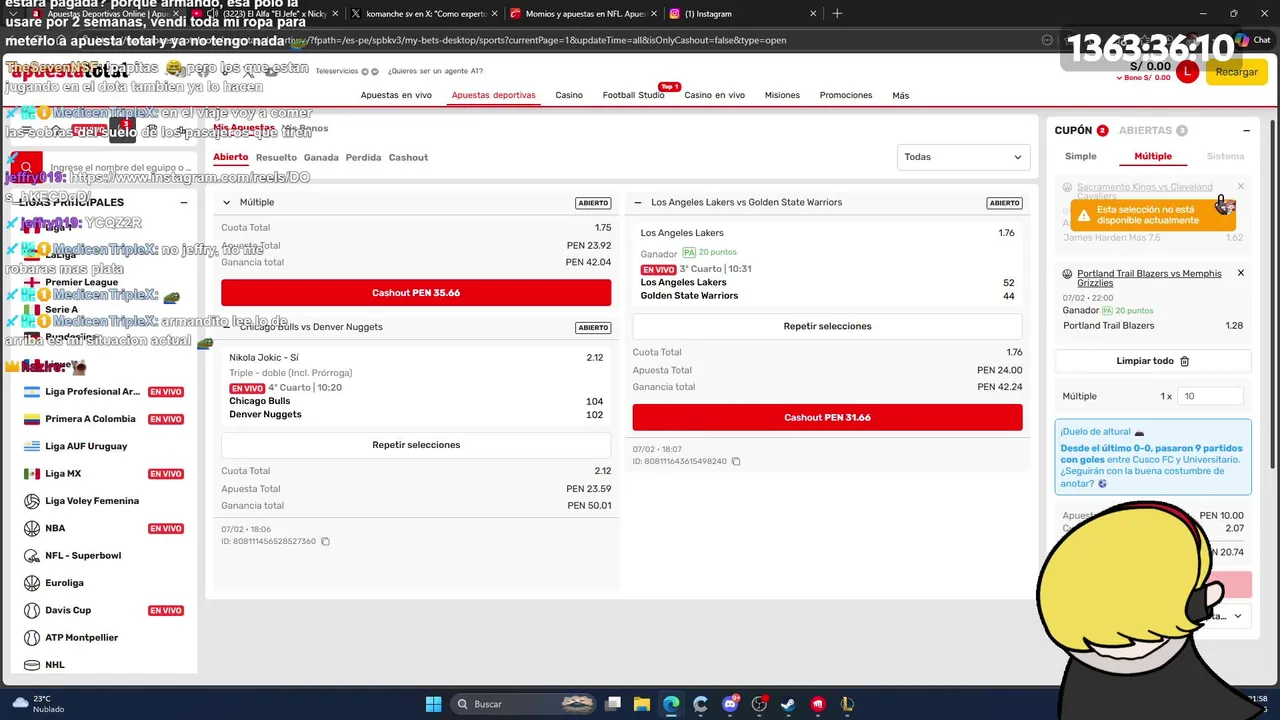This screenshot has height=720, width=1280.
Task: Open File Explorer from the taskbar
Action: click(x=642, y=704)
